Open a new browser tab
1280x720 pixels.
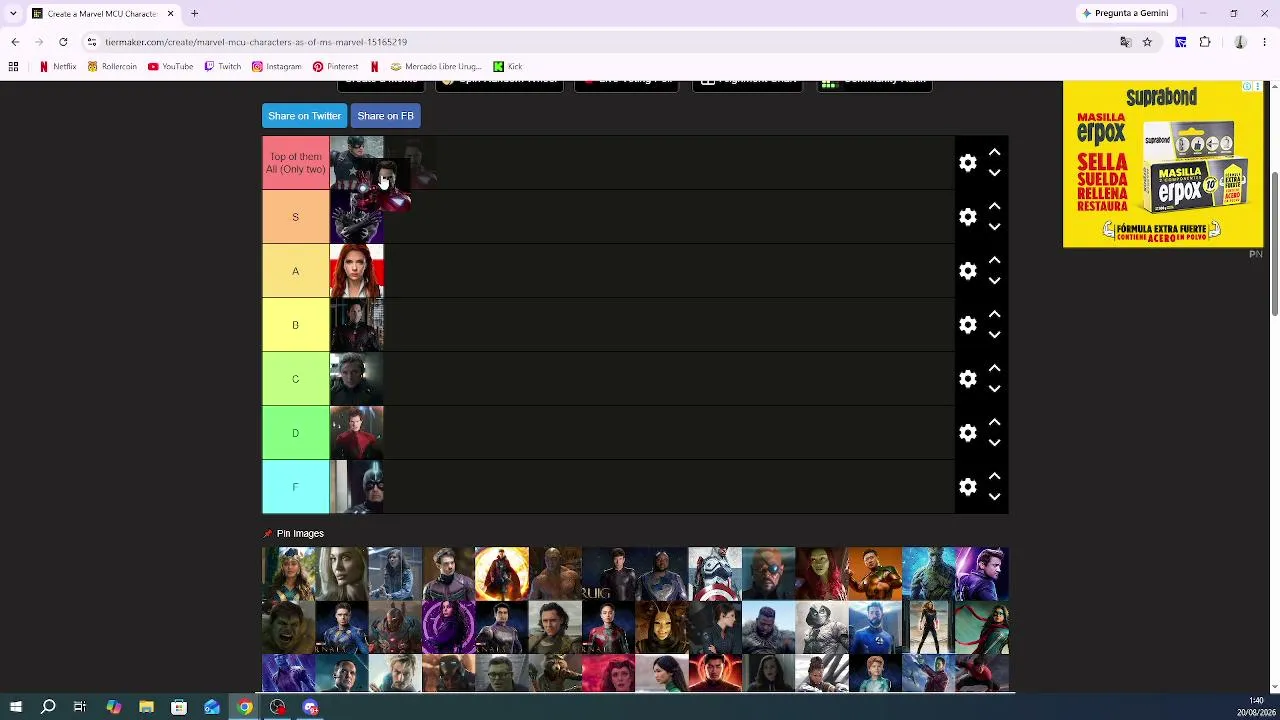pos(195,13)
